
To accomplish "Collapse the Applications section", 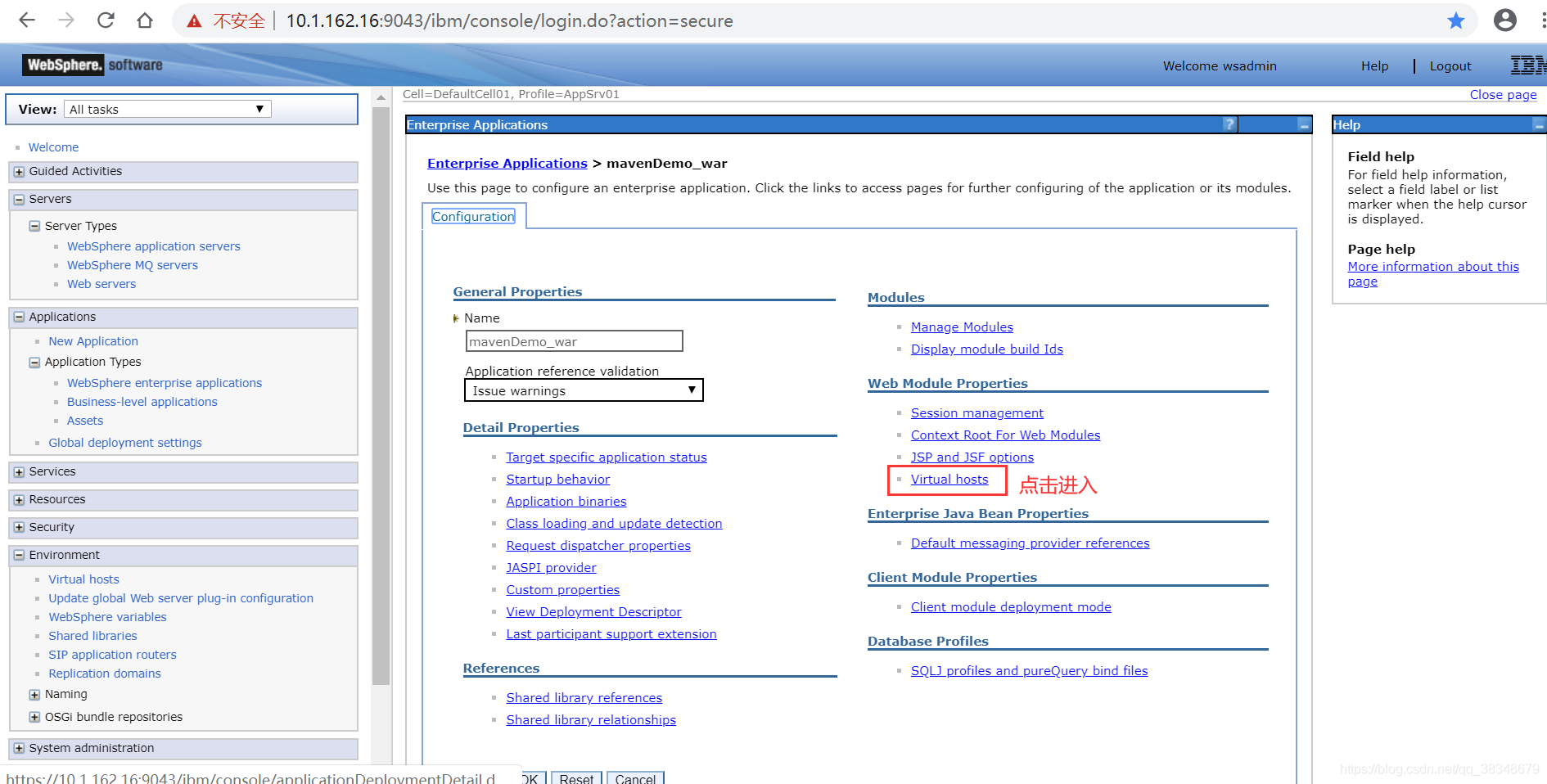I will pyautogui.click(x=19, y=318).
